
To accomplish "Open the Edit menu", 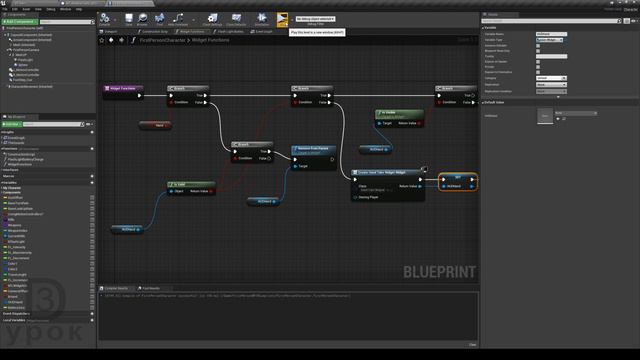I will click(x=15, y=9).
